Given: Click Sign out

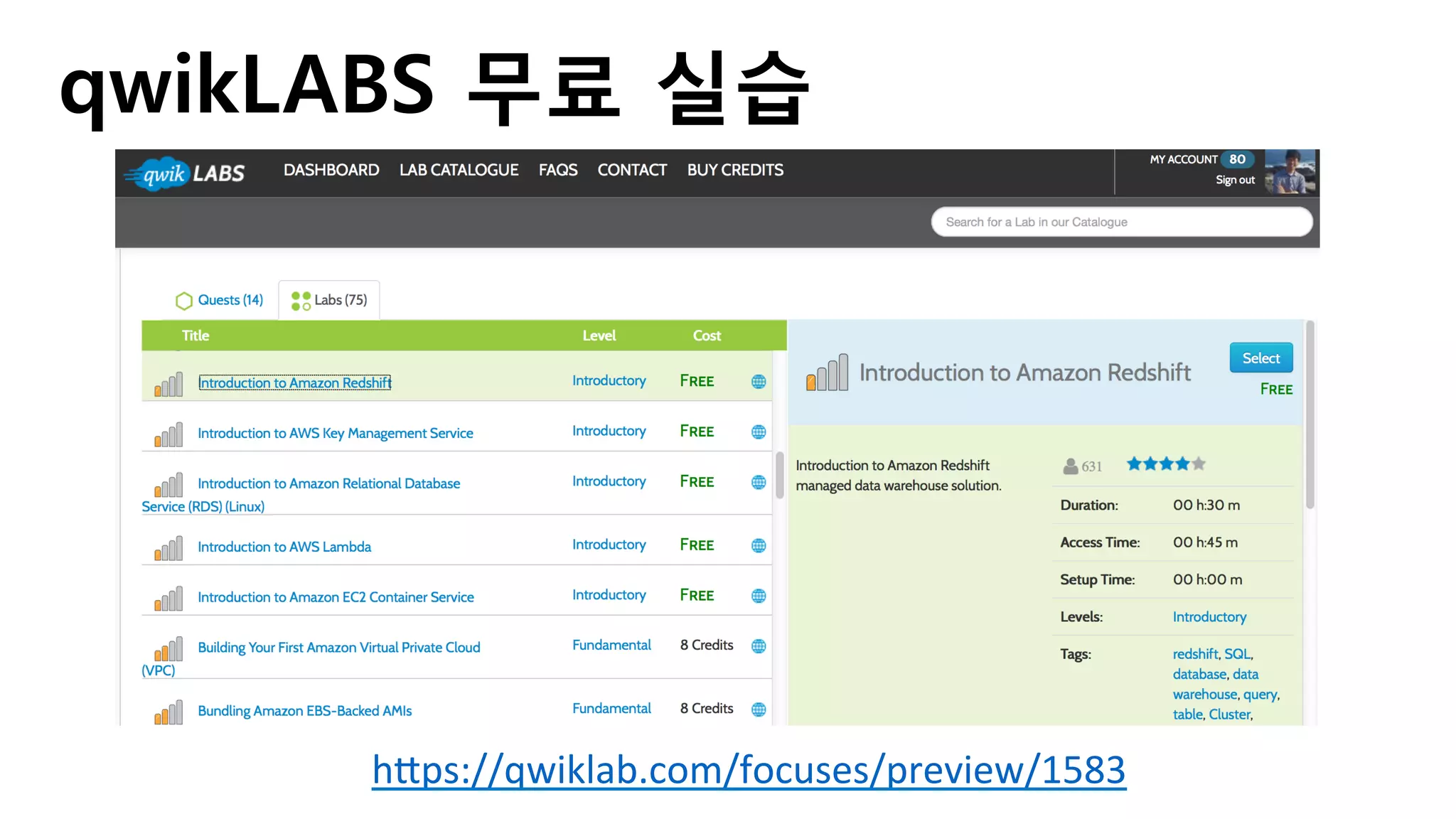Looking at the screenshot, I should tap(1235, 180).
